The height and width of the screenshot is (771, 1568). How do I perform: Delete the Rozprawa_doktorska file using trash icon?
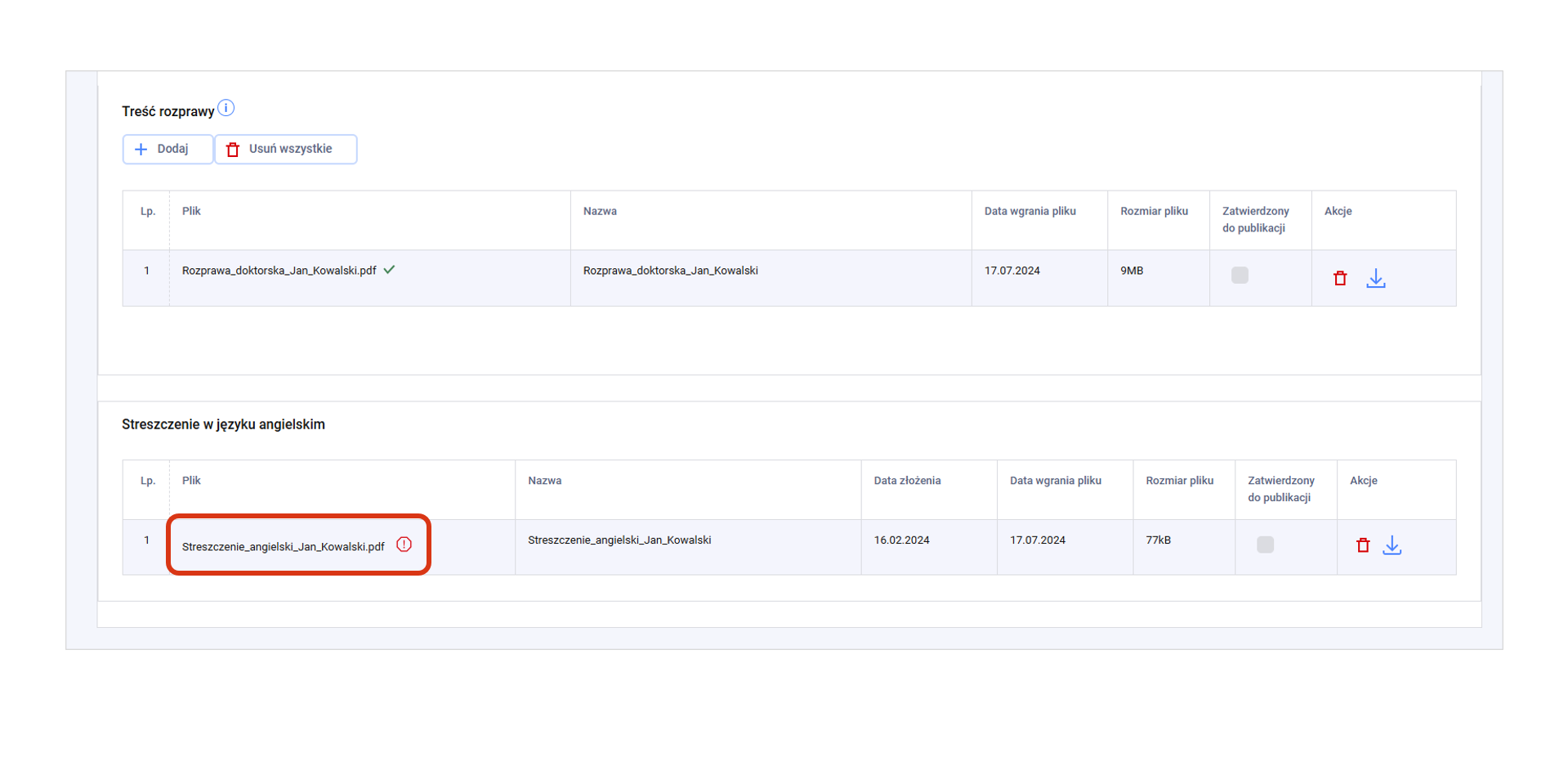[x=1340, y=279]
